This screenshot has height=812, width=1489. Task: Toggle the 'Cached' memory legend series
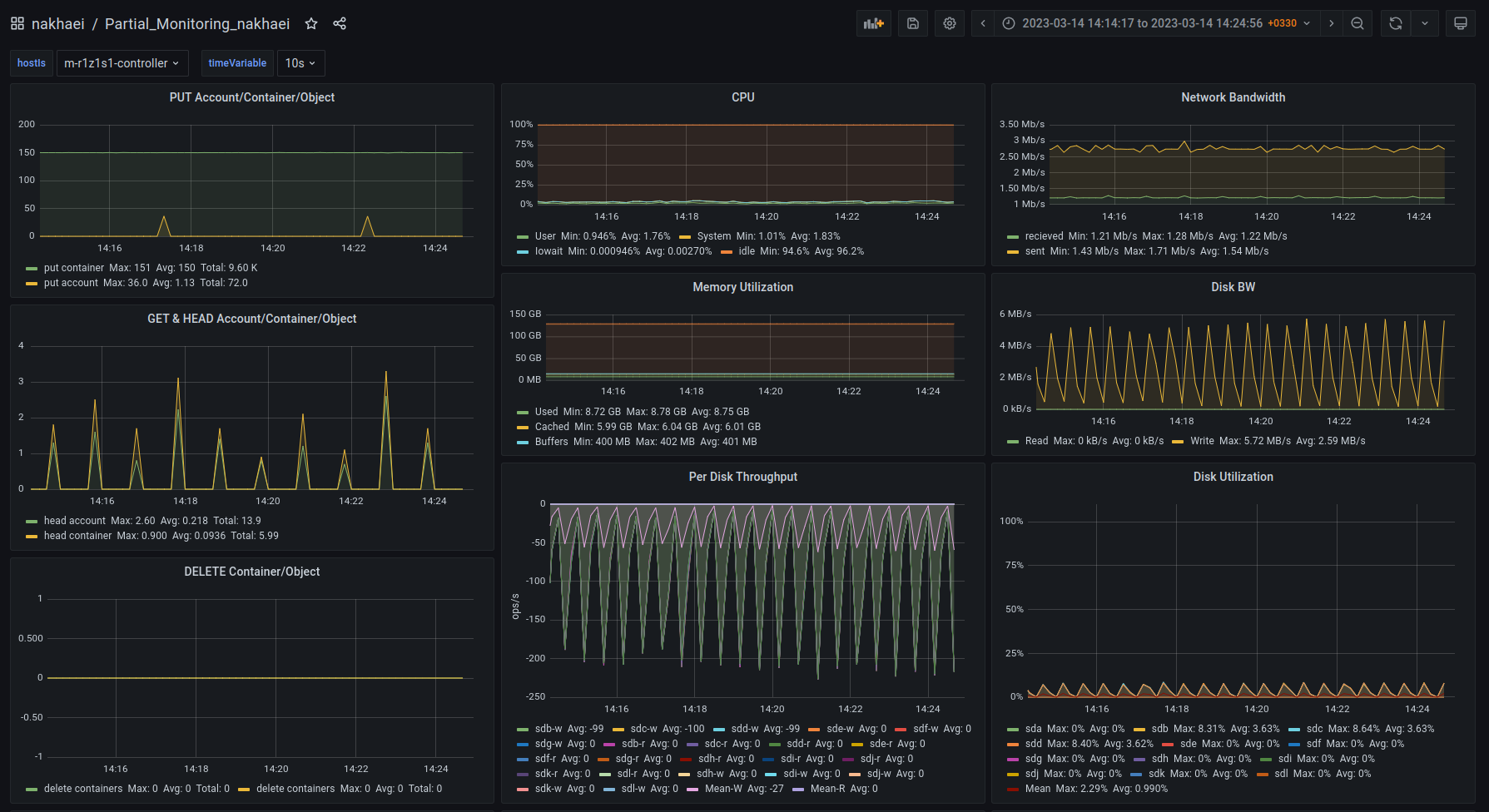click(x=552, y=427)
